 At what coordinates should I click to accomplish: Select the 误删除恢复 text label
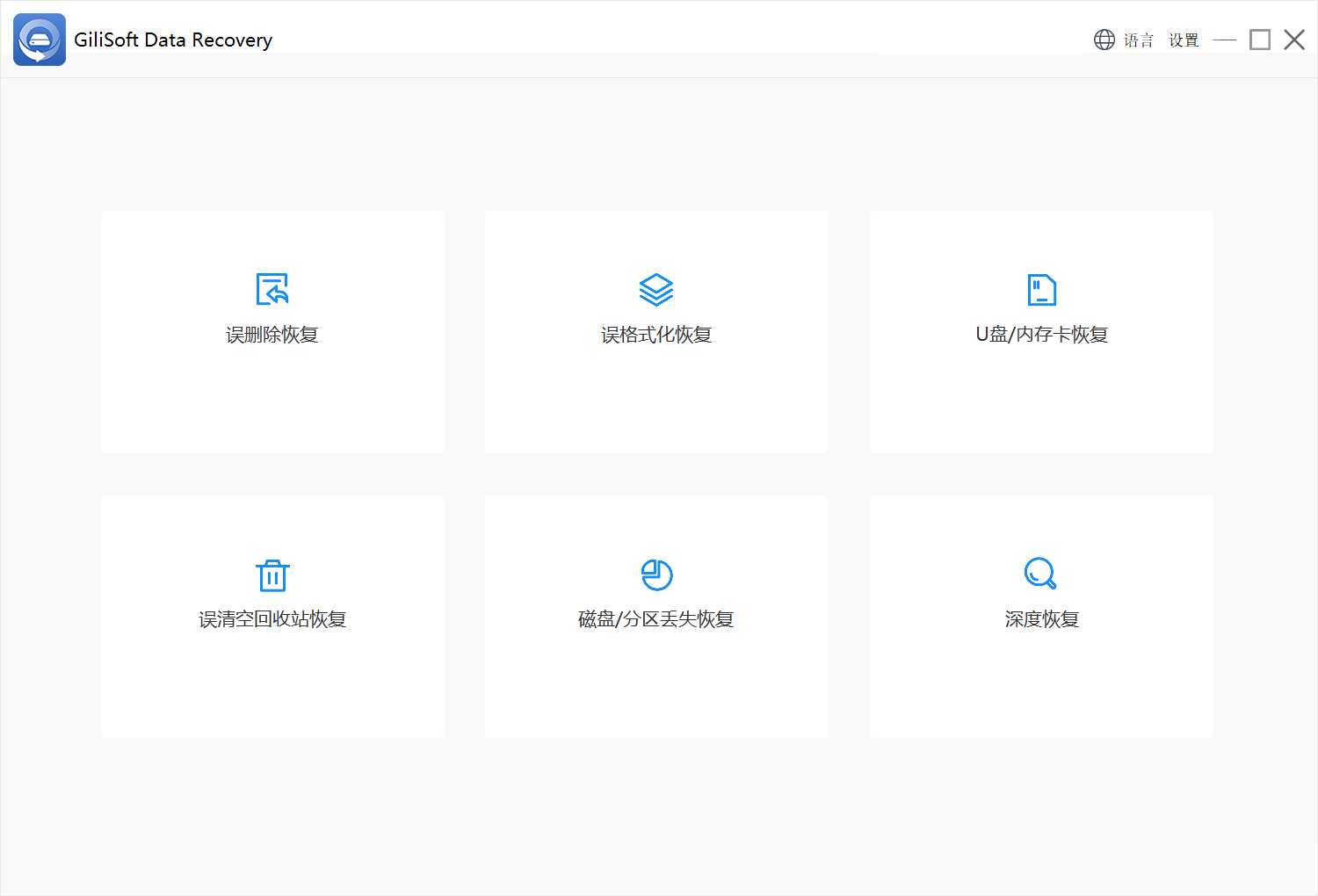point(272,335)
